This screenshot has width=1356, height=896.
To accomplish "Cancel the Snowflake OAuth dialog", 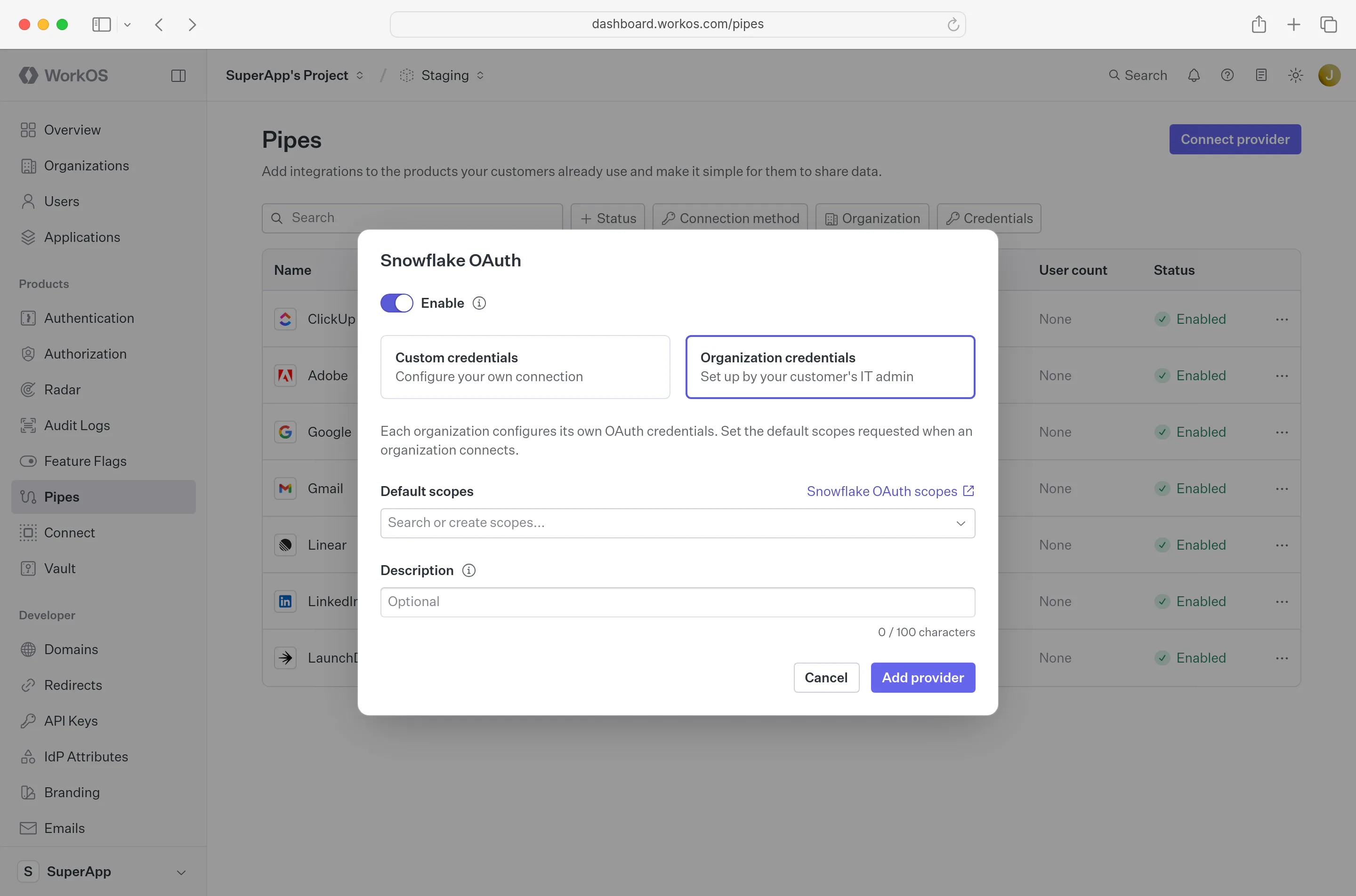I will [826, 678].
